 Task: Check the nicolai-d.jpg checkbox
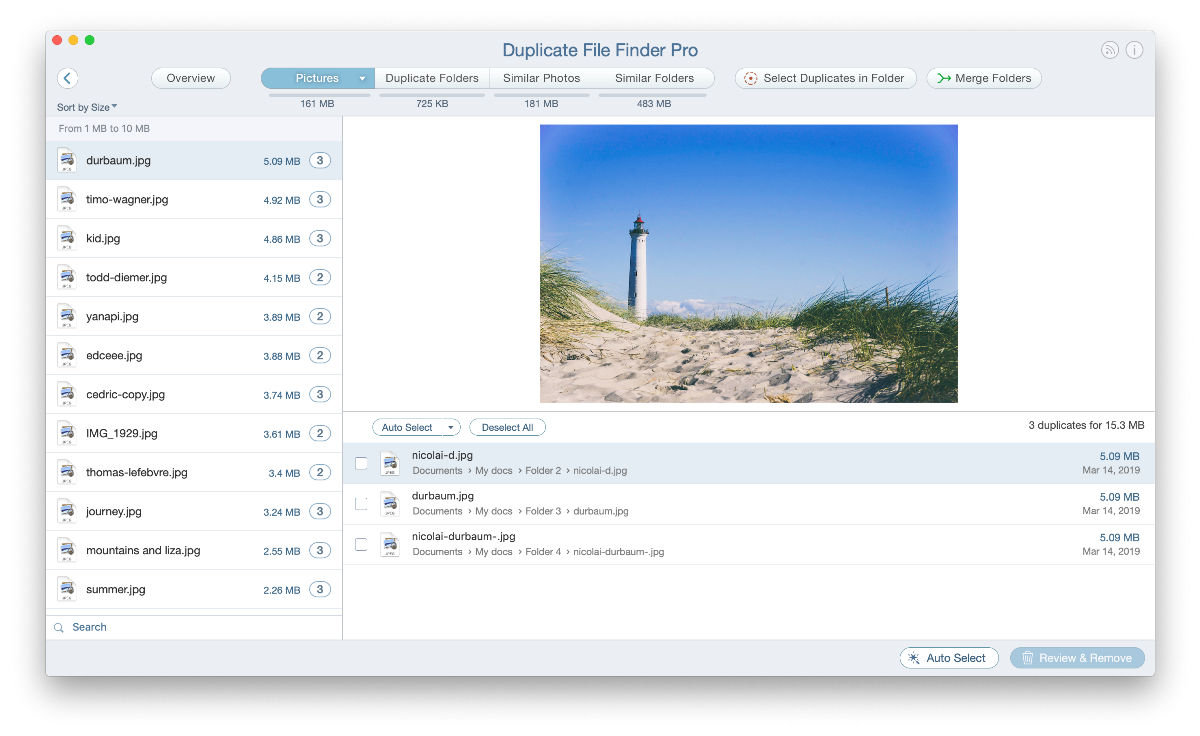point(361,463)
